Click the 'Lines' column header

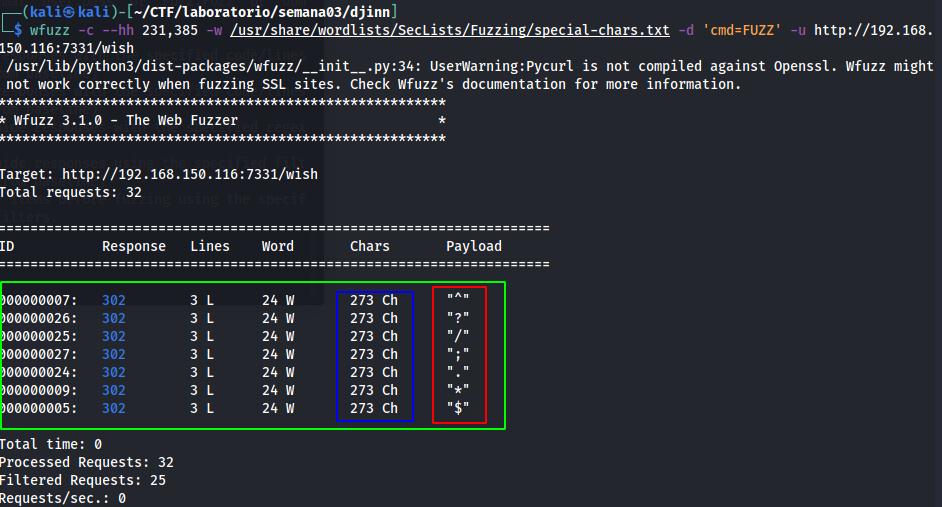coord(210,246)
